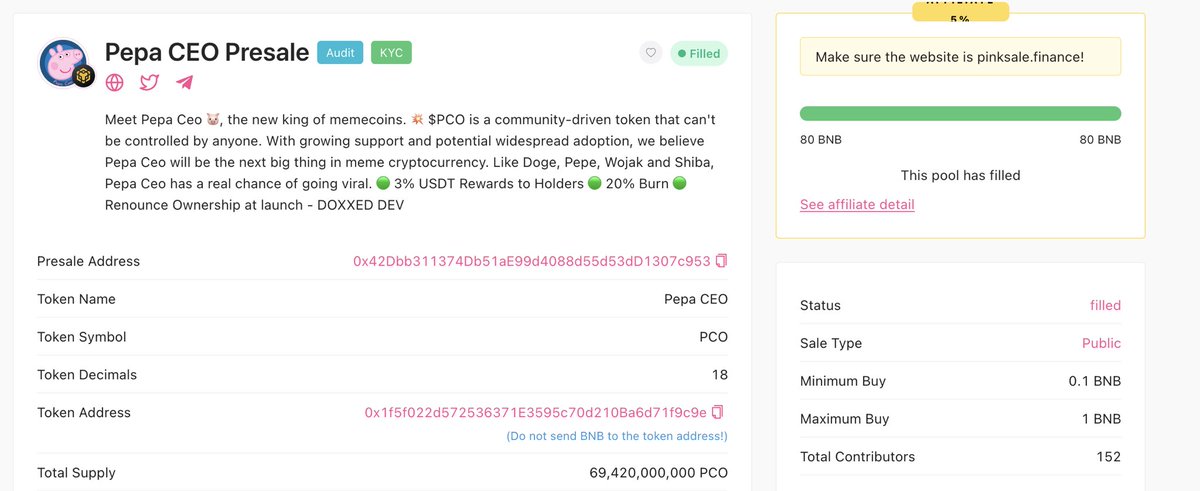Image resolution: width=1200 pixels, height=491 pixels.
Task: Click the pinksale.finance website warning notice
Action: 960,57
